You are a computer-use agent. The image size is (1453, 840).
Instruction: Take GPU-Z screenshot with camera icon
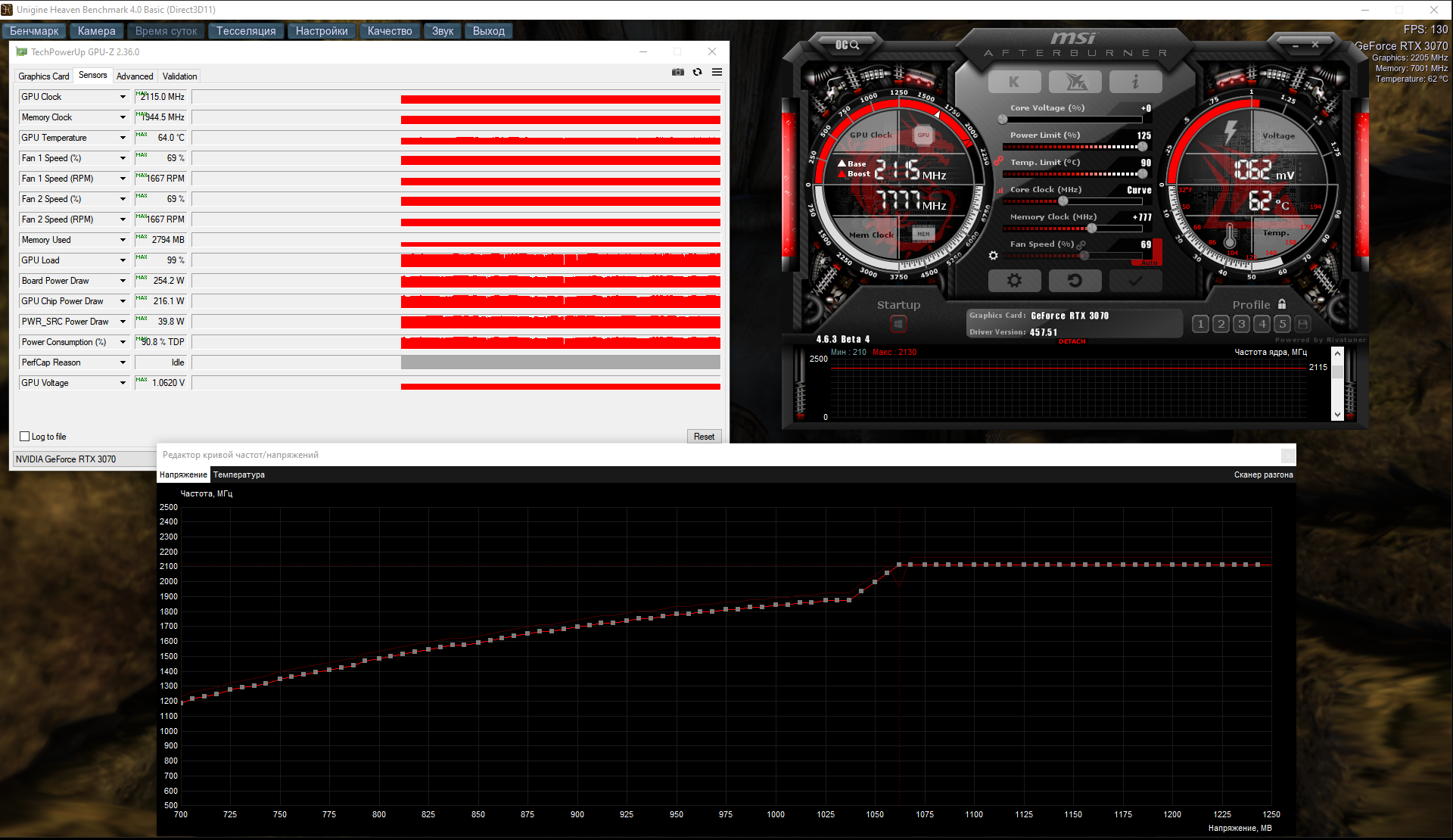tap(677, 73)
